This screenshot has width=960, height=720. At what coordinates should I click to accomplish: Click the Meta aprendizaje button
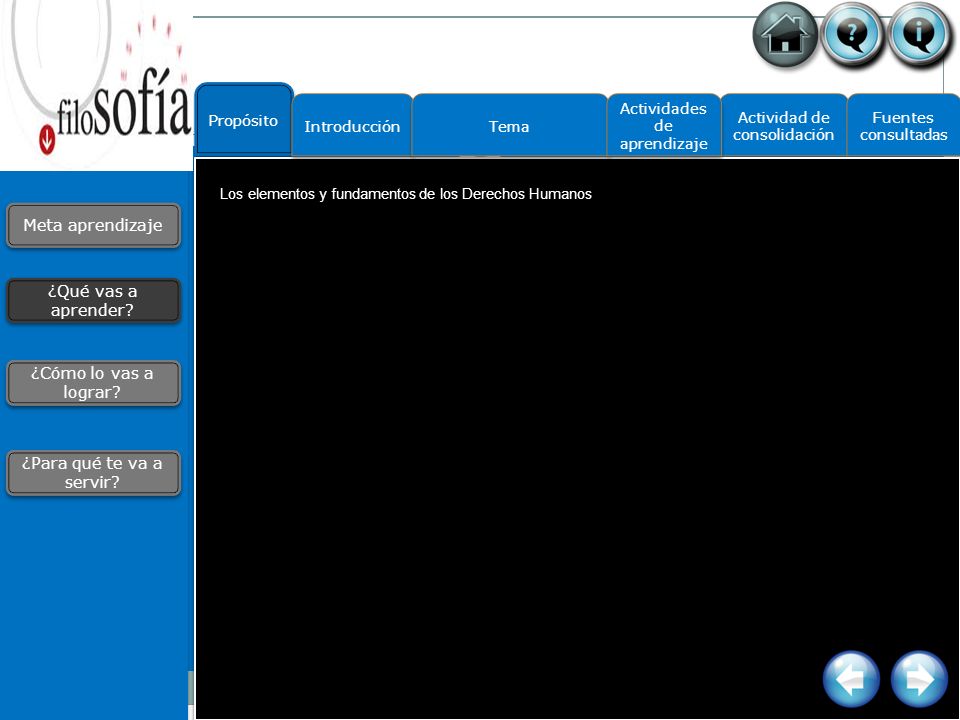93,225
